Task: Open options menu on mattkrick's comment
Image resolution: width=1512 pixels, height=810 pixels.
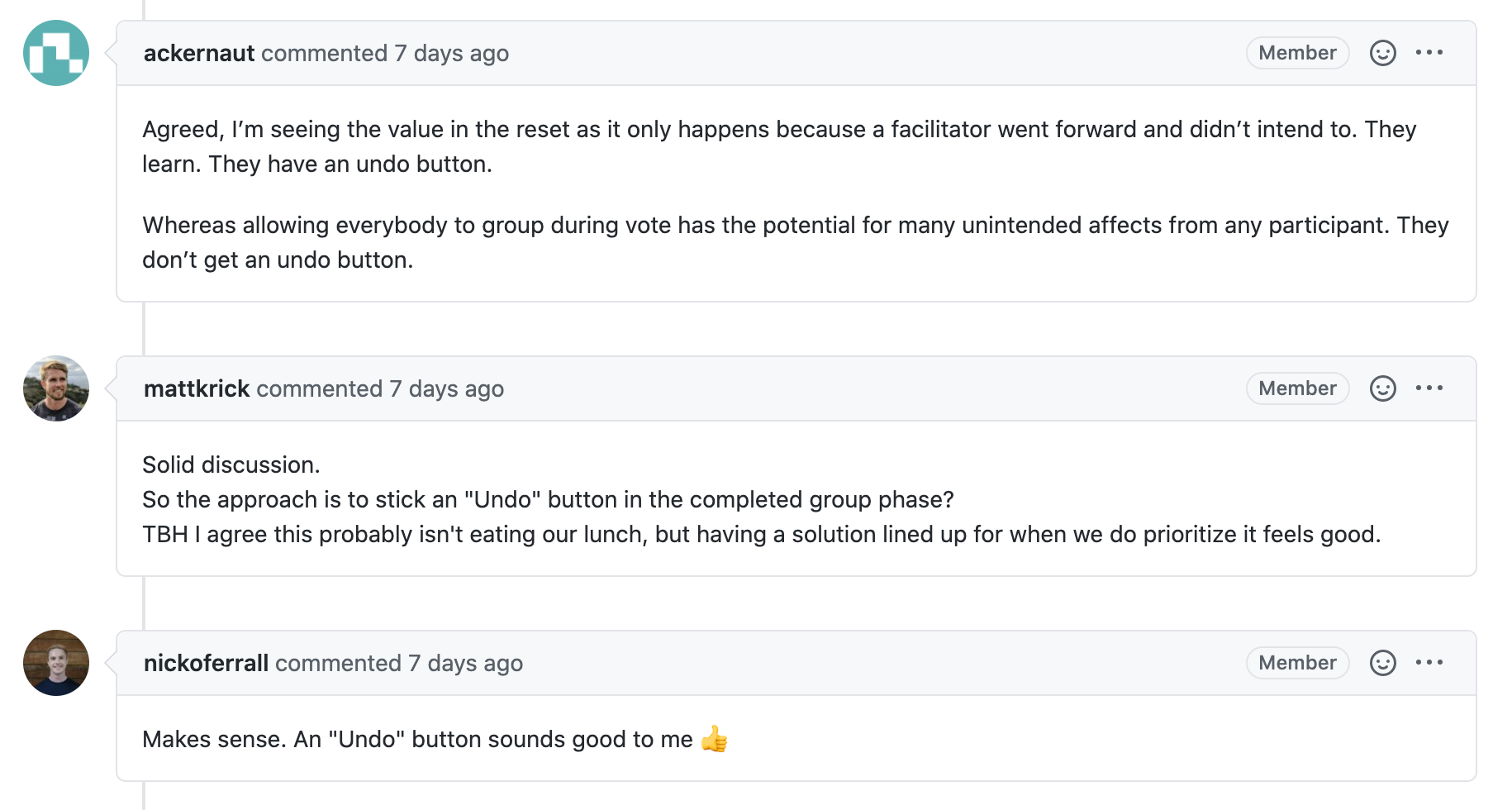Action: point(1429,388)
